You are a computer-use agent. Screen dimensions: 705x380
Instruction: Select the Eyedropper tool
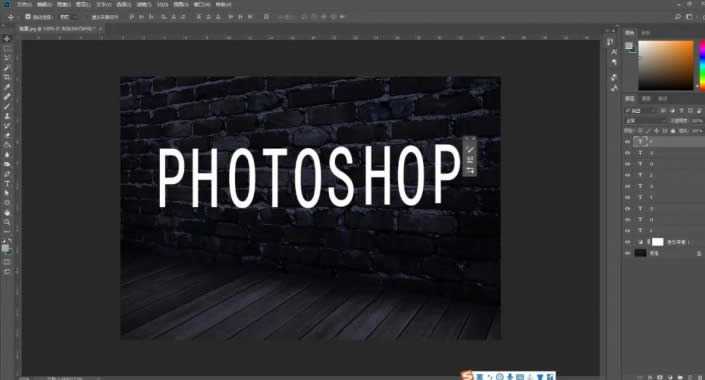7,87
